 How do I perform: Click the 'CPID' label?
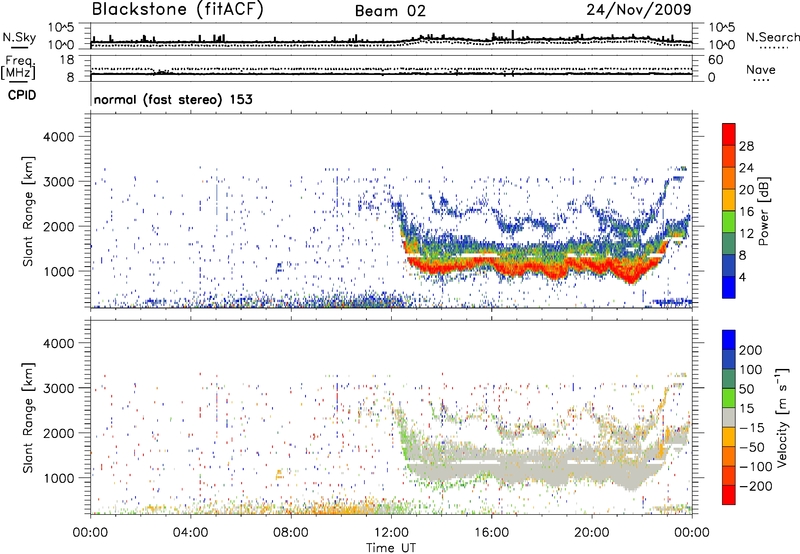[x=22, y=95]
